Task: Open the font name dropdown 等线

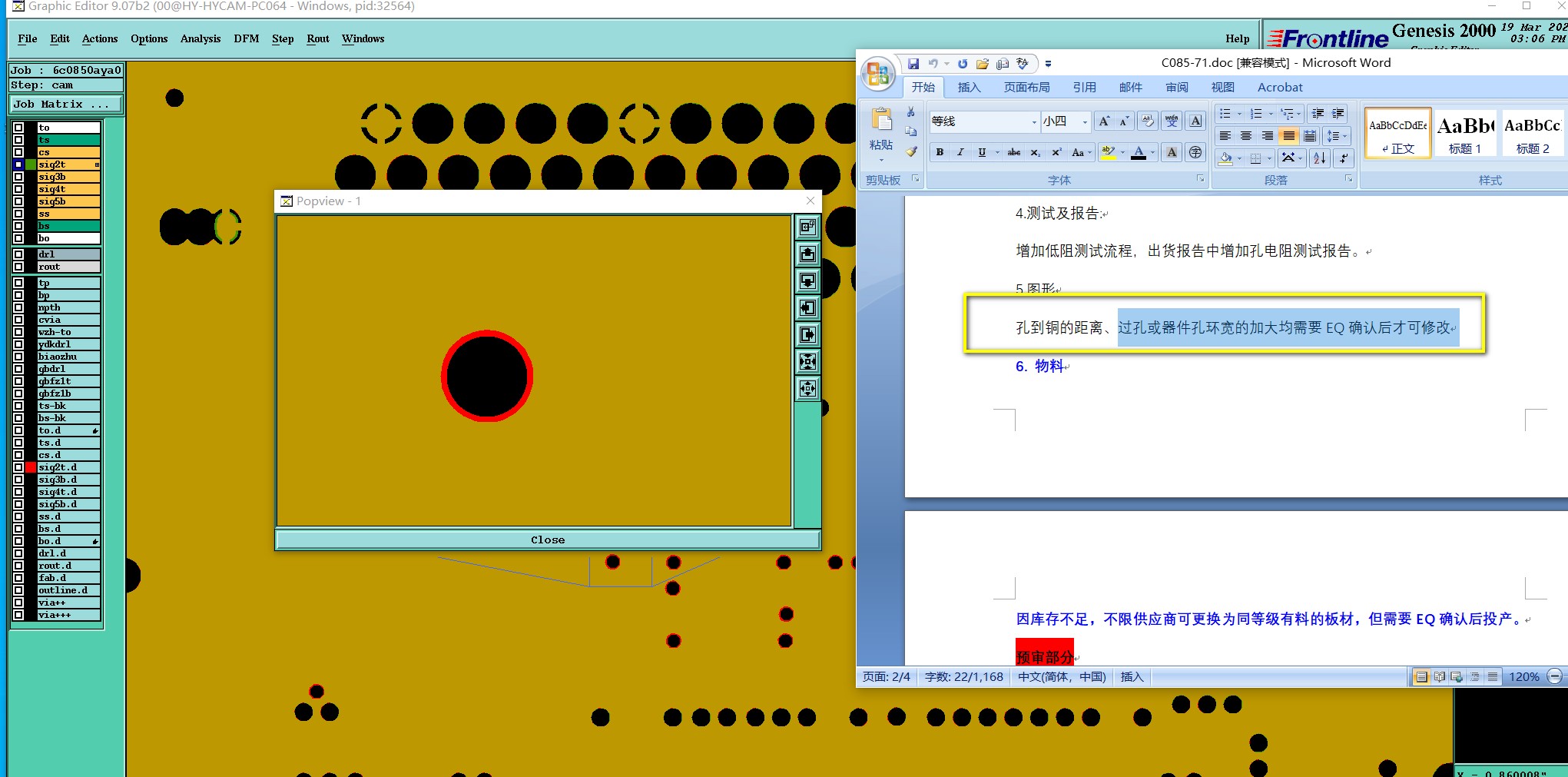Action: tap(1033, 121)
